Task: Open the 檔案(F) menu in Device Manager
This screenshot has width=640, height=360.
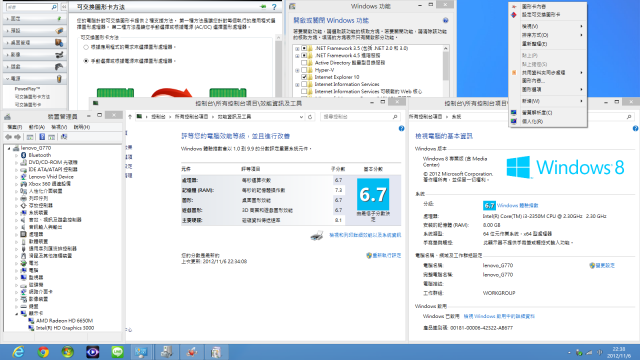Action: pos(15,127)
